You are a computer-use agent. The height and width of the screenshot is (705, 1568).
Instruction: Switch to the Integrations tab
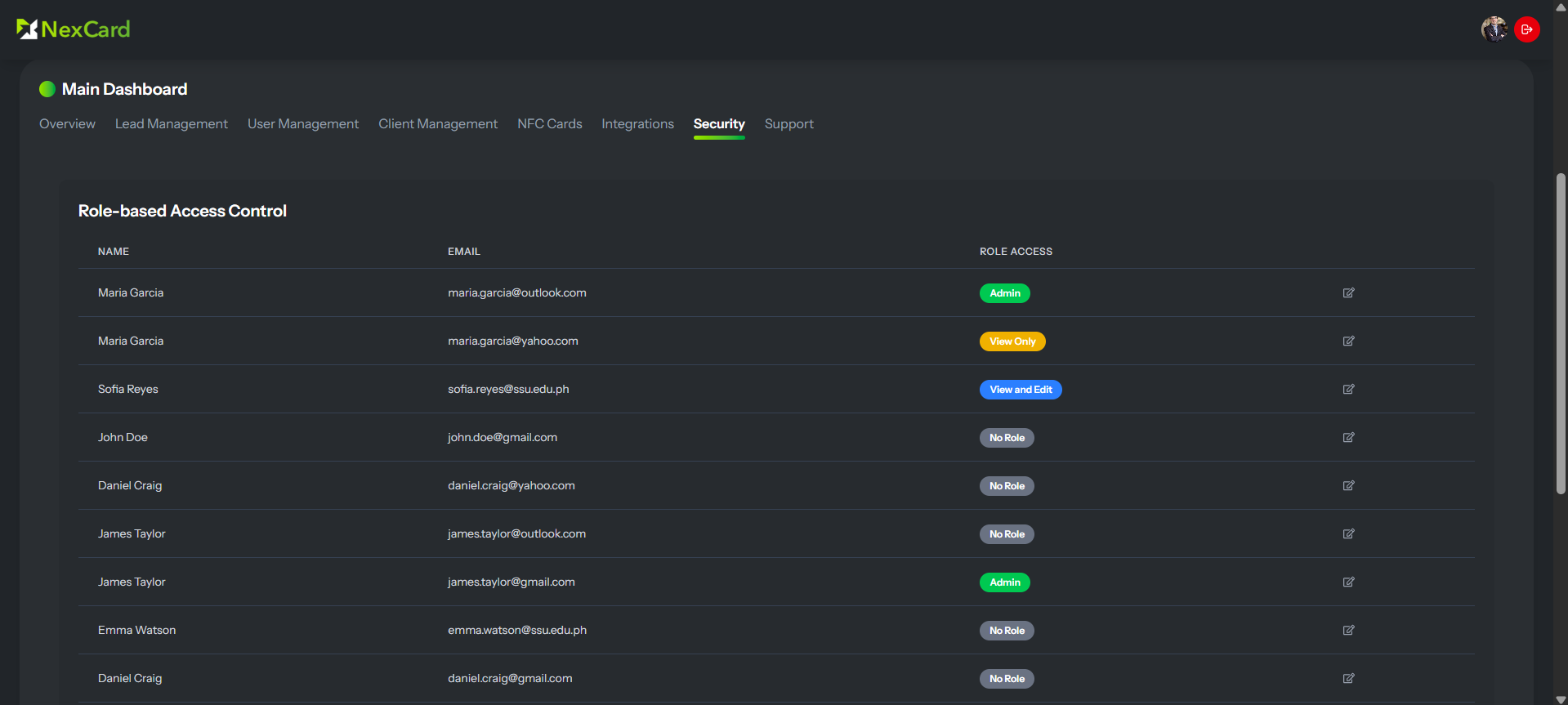pyautogui.click(x=637, y=124)
